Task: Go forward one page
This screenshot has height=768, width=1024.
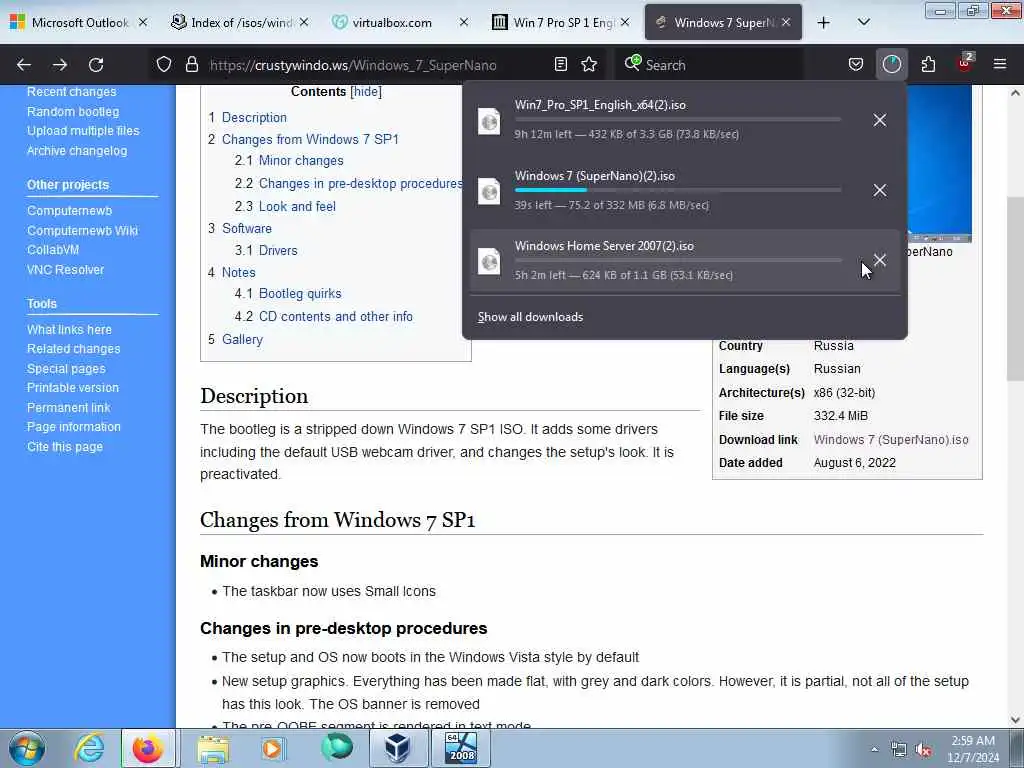Action: (60, 65)
